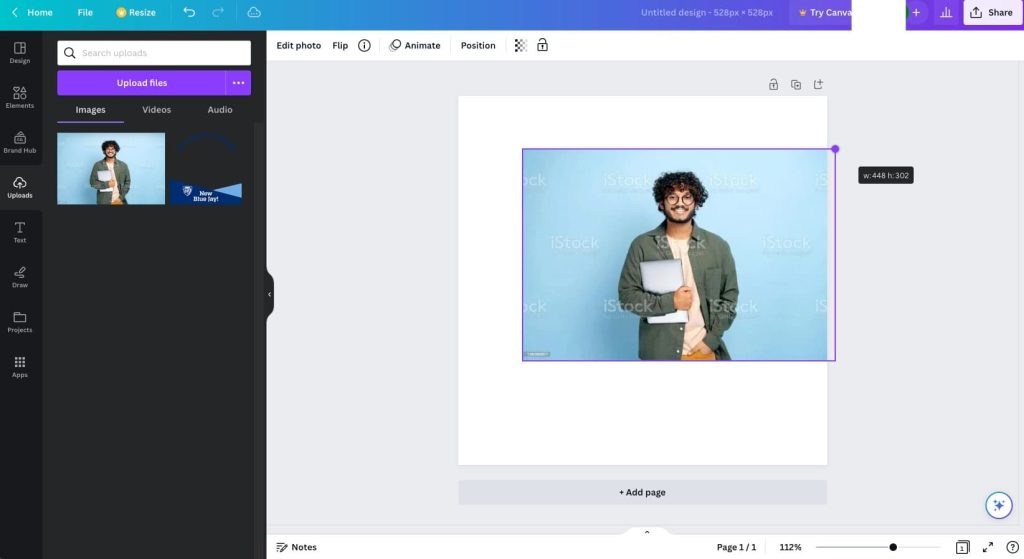Toggle the lock icon in toolbar
The width and height of the screenshot is (1024, 559).
tap(543, 45)
